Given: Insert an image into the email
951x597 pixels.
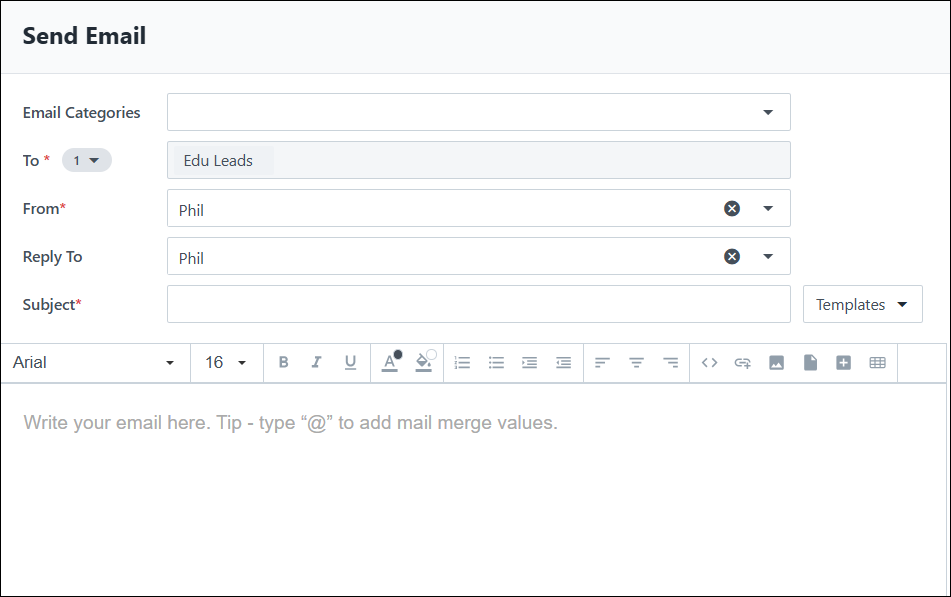Looking at the screenshot, I should [x=777, y=362].
